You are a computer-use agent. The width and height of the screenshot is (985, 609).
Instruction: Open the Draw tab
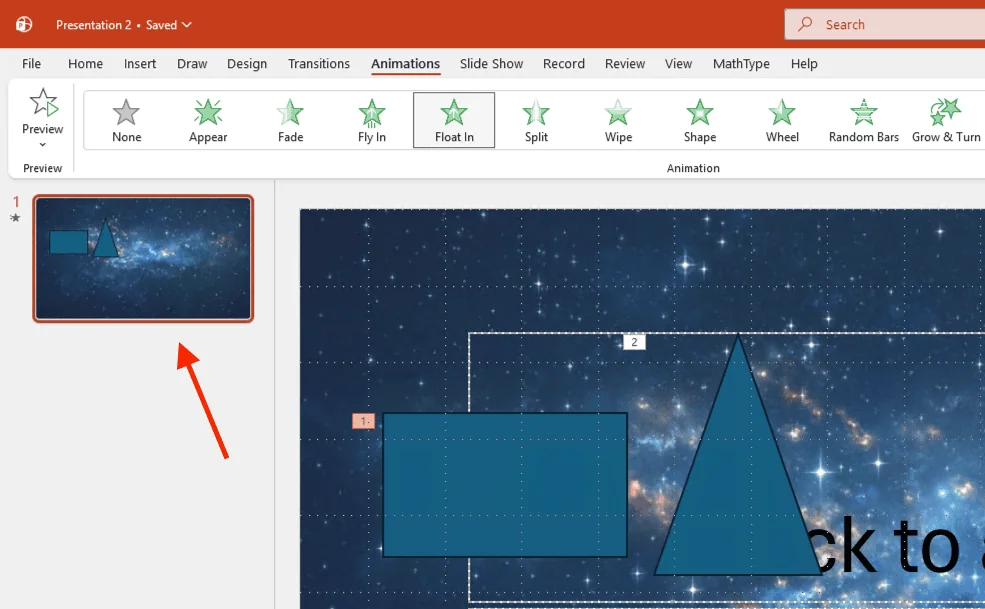coord(192,63)
